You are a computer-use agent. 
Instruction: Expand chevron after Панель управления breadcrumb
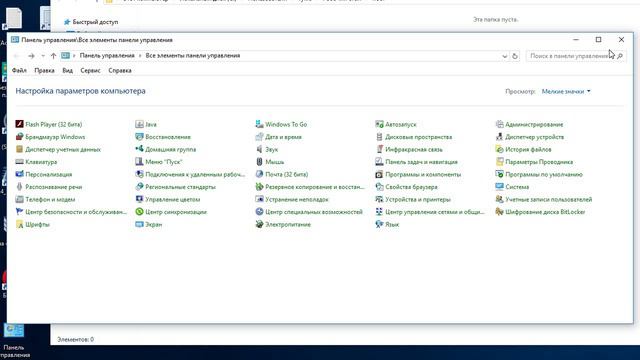tap(140, 56)
